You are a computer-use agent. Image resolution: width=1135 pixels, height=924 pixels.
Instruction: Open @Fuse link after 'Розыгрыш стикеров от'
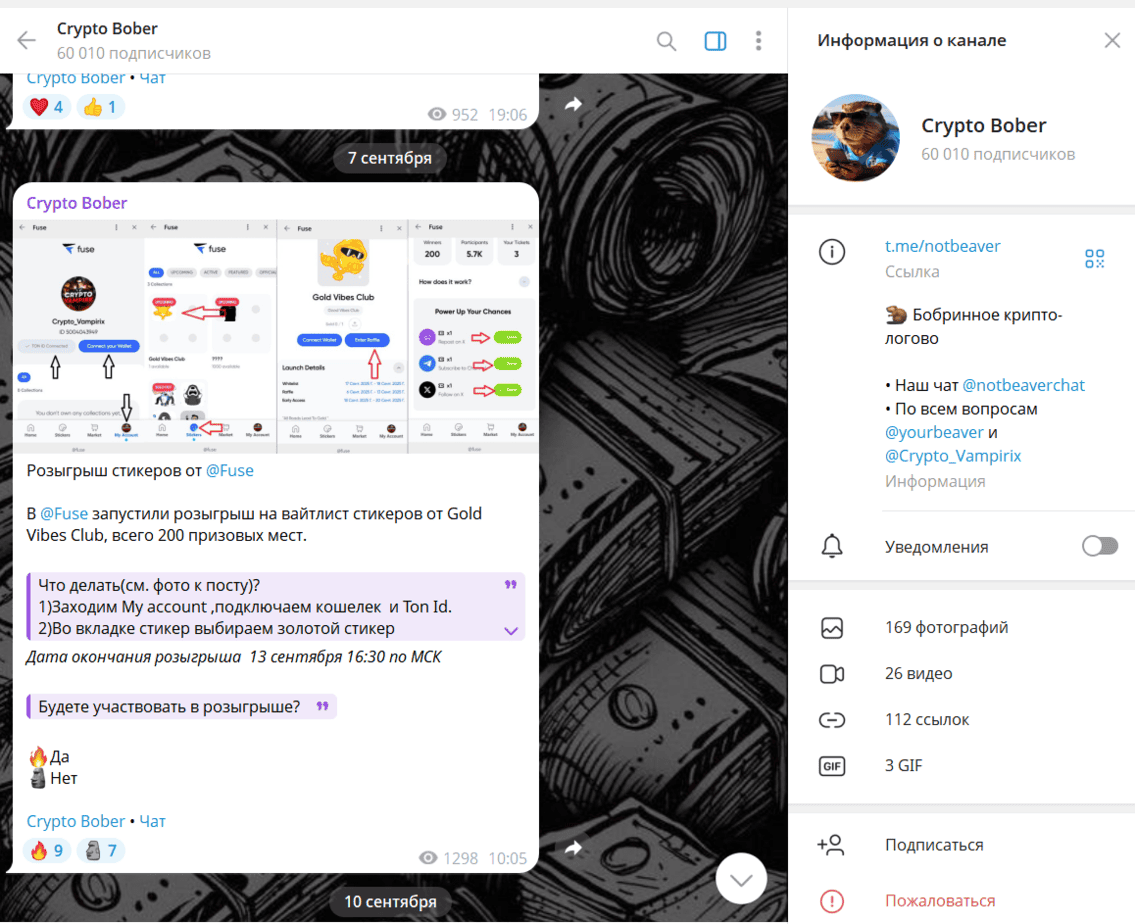coord(229,470)
